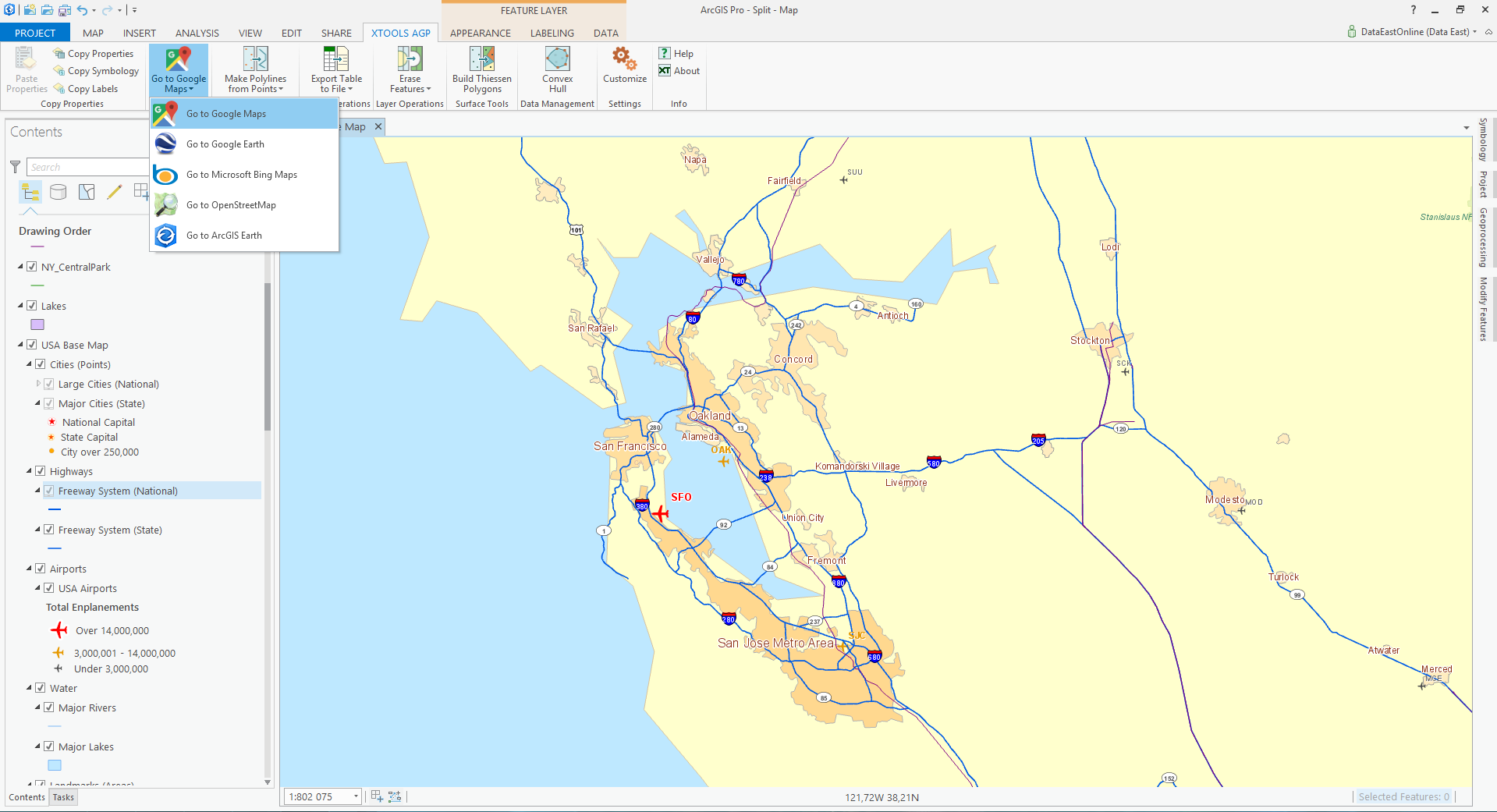1497x812 pixels.
Task: Click the Contents filter funnel icon
Action: (15, 167)
